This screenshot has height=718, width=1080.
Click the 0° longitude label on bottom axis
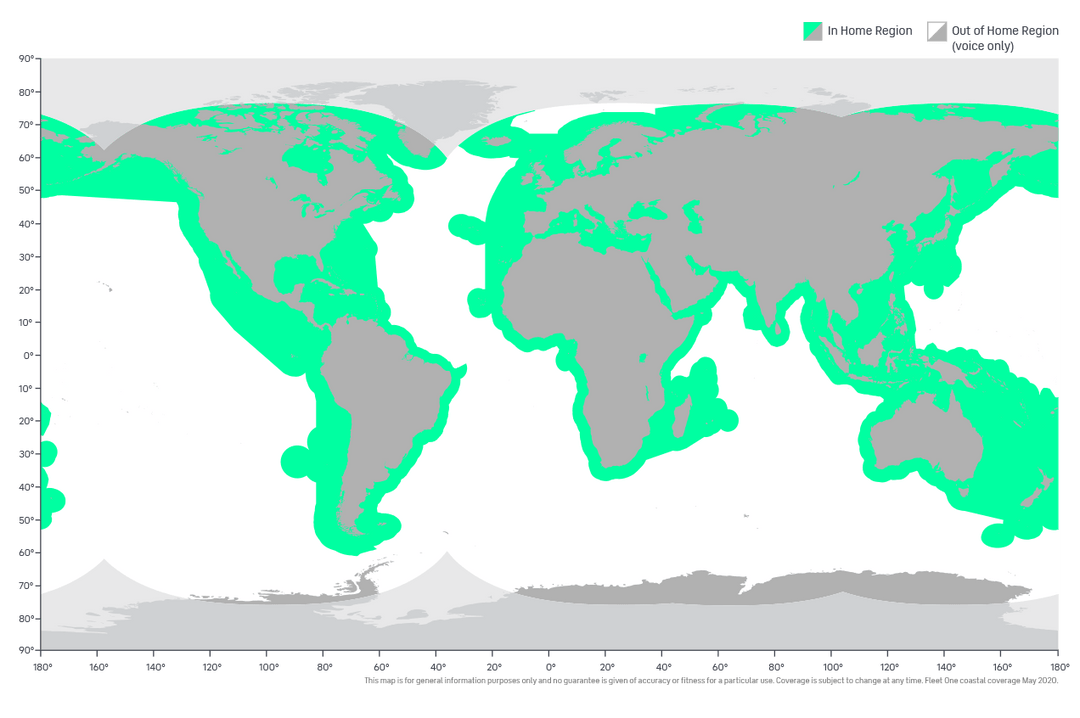tap(550, 665)
